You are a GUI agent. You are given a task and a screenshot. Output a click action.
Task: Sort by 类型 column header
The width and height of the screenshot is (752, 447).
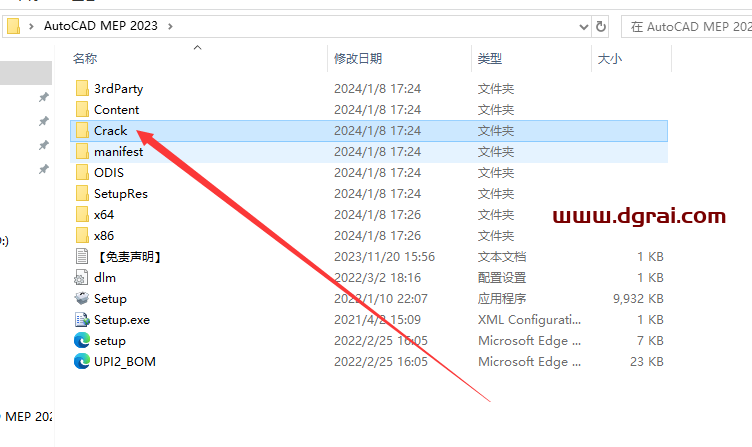[490, 59]
